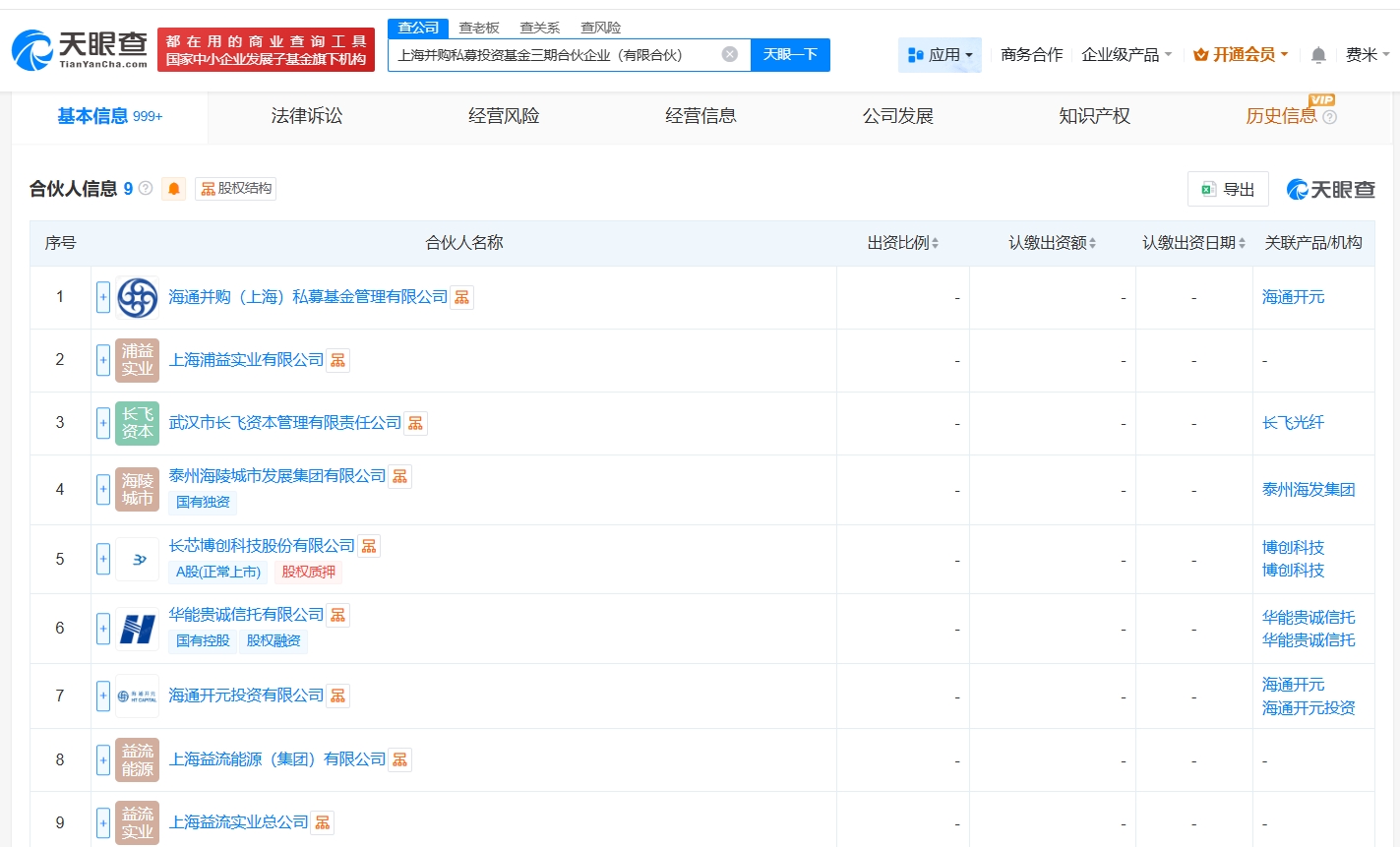
Task: Sort by 认缴出资额 column
Action: pyautogui.click(x=1052, y=243)
